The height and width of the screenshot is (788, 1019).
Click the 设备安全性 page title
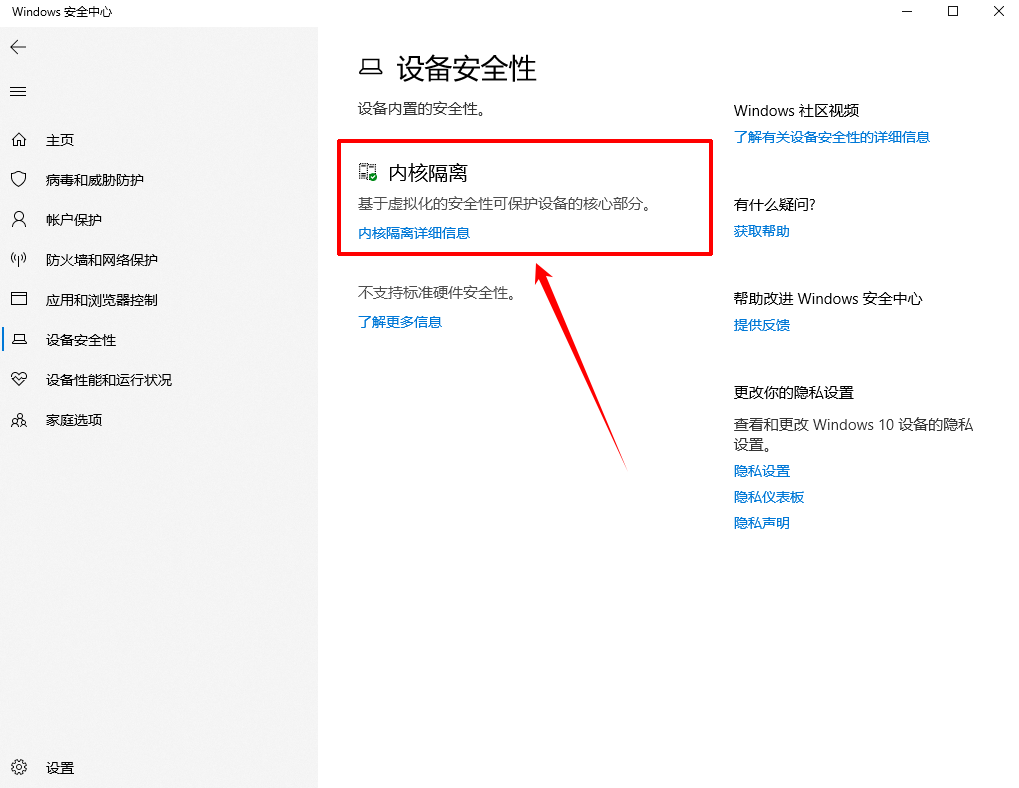[467, 68]
